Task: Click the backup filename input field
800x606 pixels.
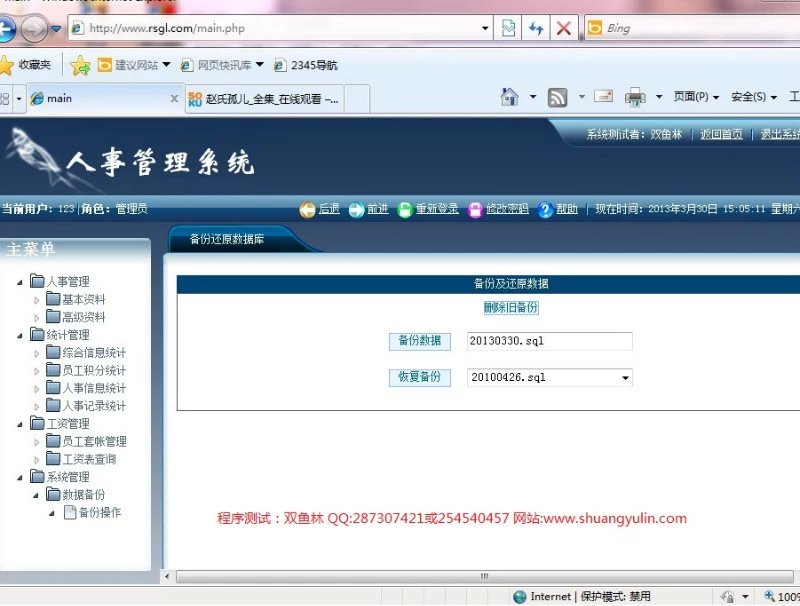Action: pyautogui.click(x=549, y=341)
